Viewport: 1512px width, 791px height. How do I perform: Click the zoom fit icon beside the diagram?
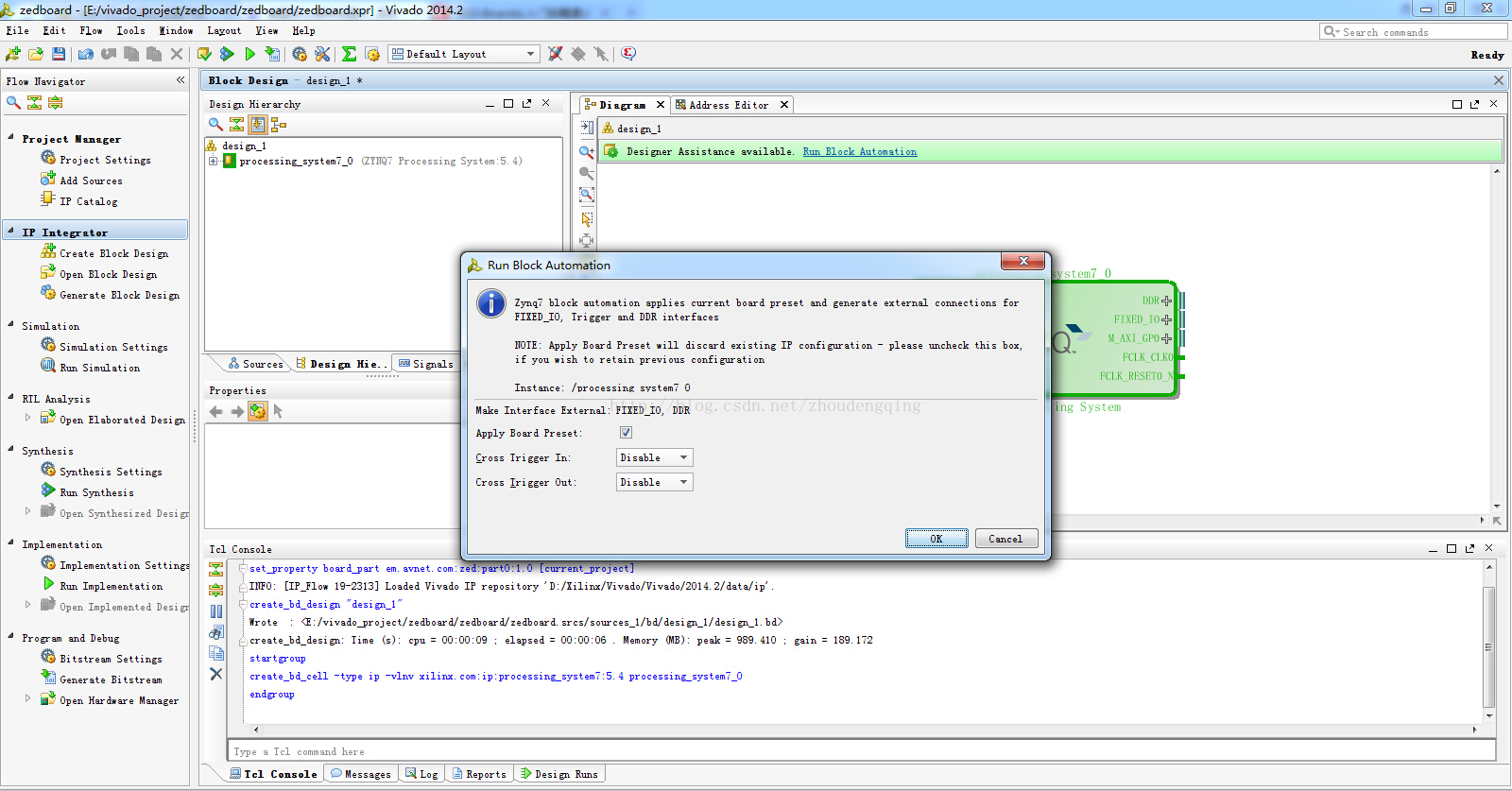(587, 195)
